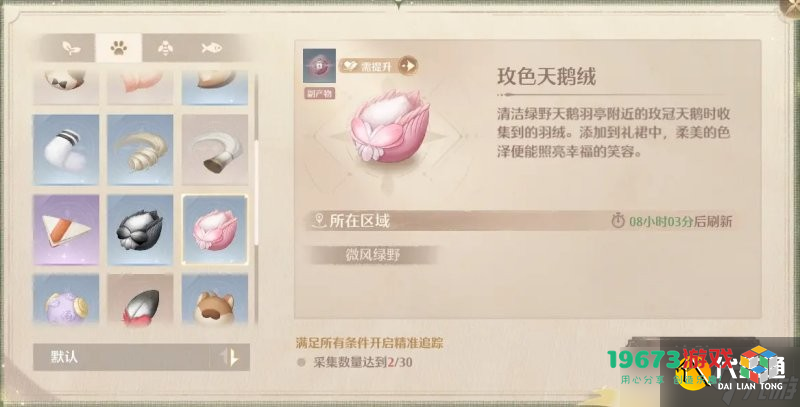
Task: Toggle the sort order arrows icon
Action: click(230, 357)
